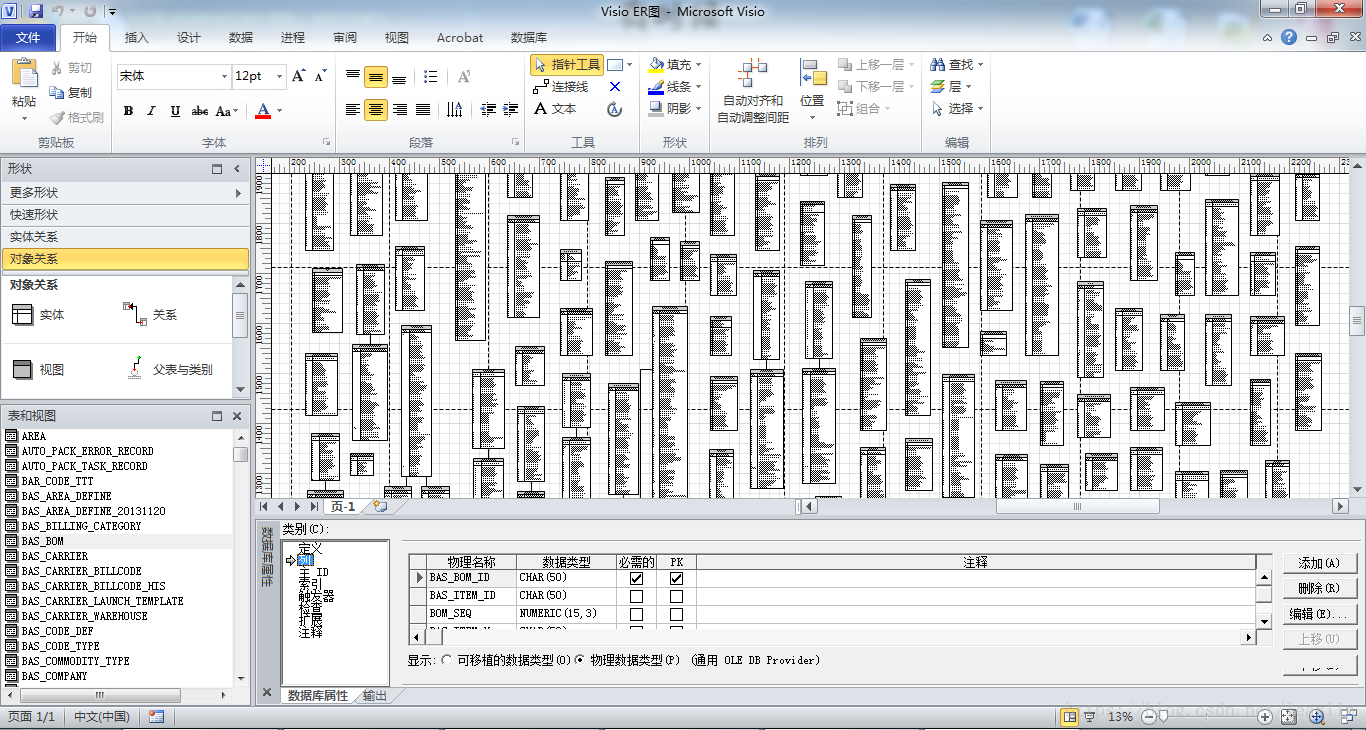Open the Fill (填充) dropdown

point(698,65)
